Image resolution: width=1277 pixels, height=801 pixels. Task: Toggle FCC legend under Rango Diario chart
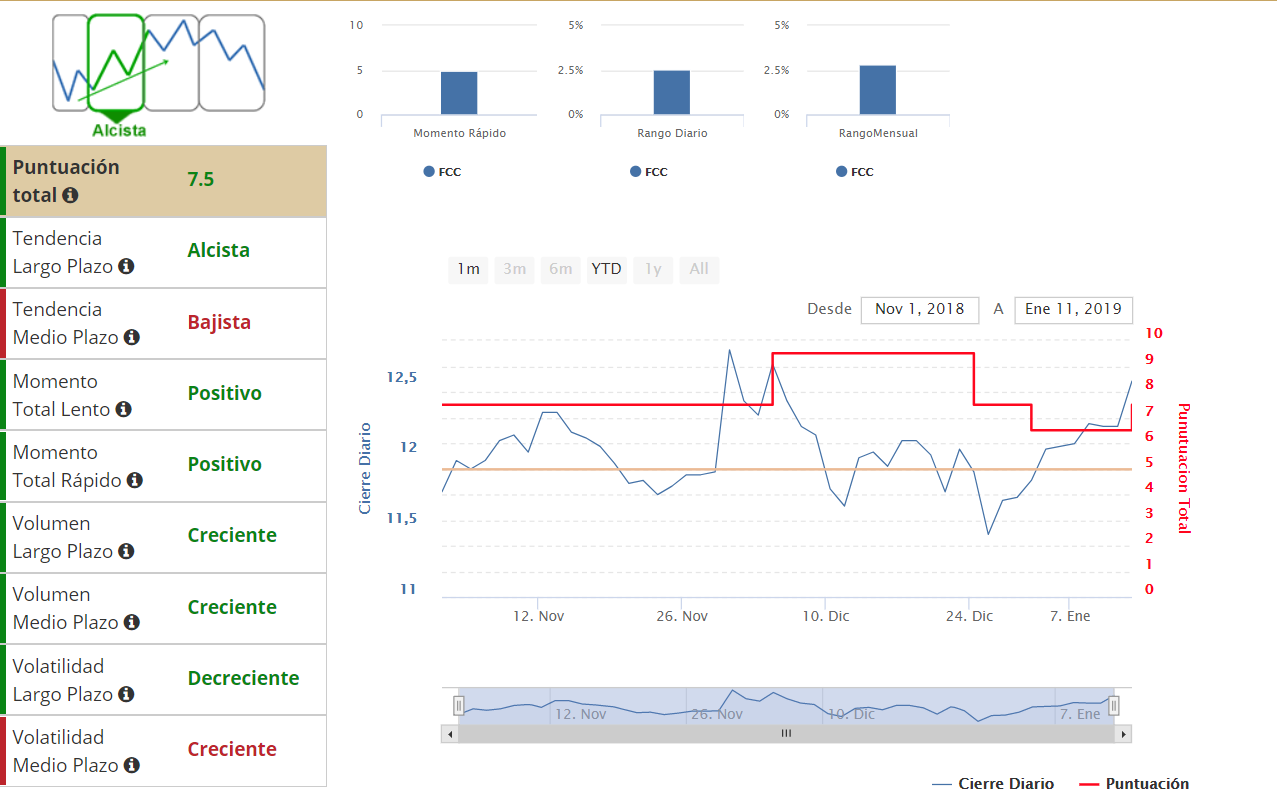[648, 172]
